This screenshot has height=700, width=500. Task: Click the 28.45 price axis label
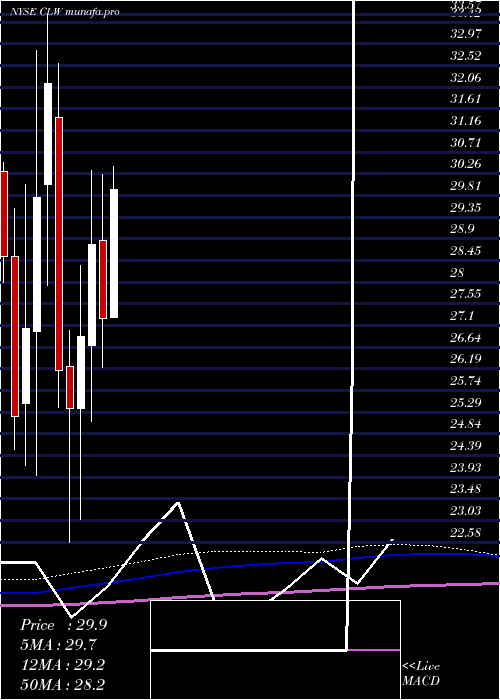pos(466,251)
